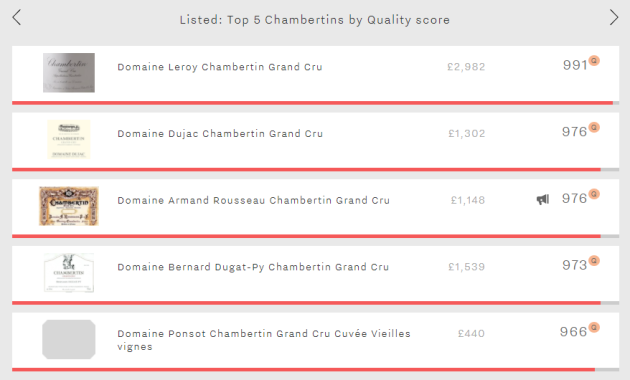Open Domaine Armand Rousseau Chambertin Grand Cru
This screenshot has height=380, width=630.
[x=254, y=200]
